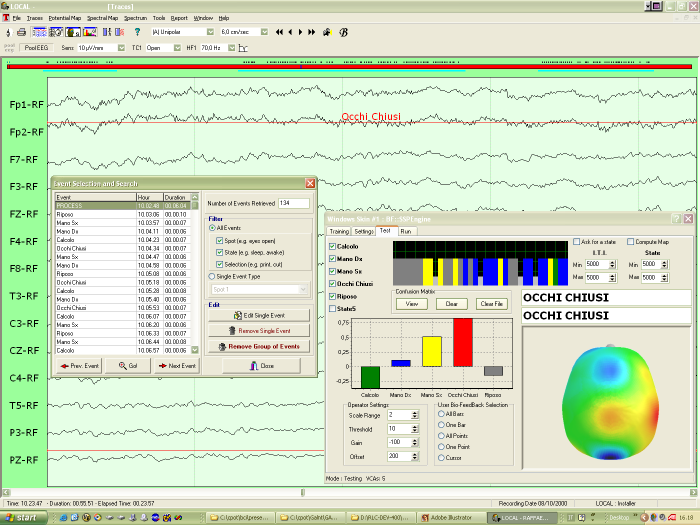Select the Single Event Type radio button
Screen dimensions: 700x525
pyautogui.click(x=212, y=276)
